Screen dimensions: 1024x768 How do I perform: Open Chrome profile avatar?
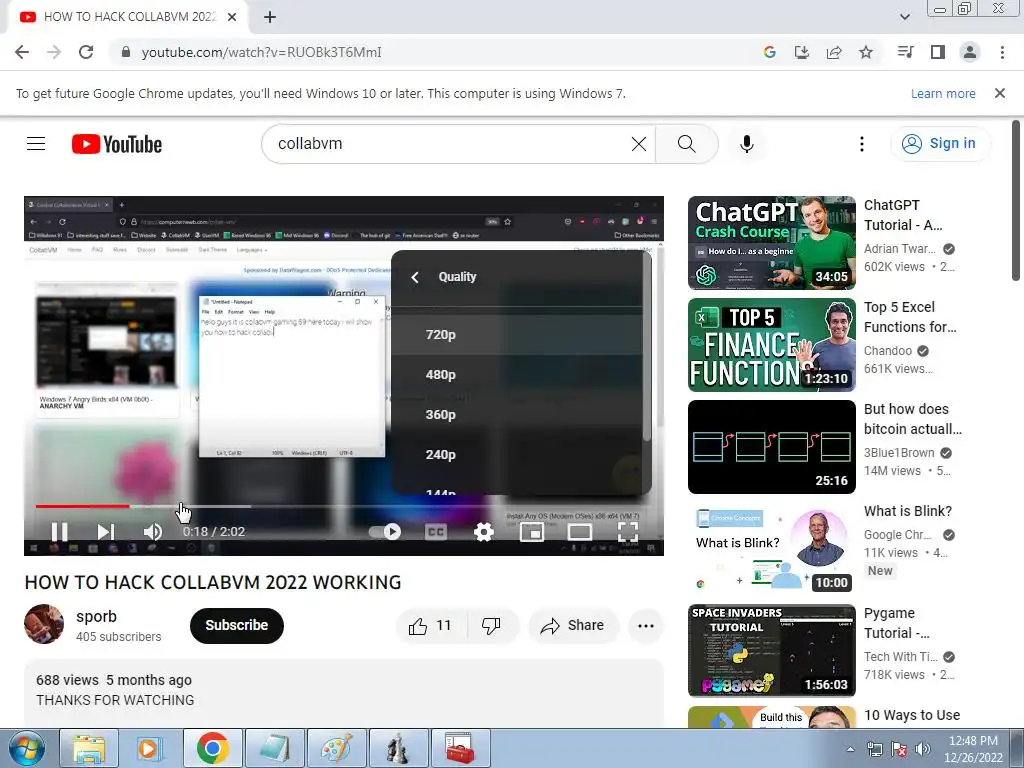click(x=970, y=52)
